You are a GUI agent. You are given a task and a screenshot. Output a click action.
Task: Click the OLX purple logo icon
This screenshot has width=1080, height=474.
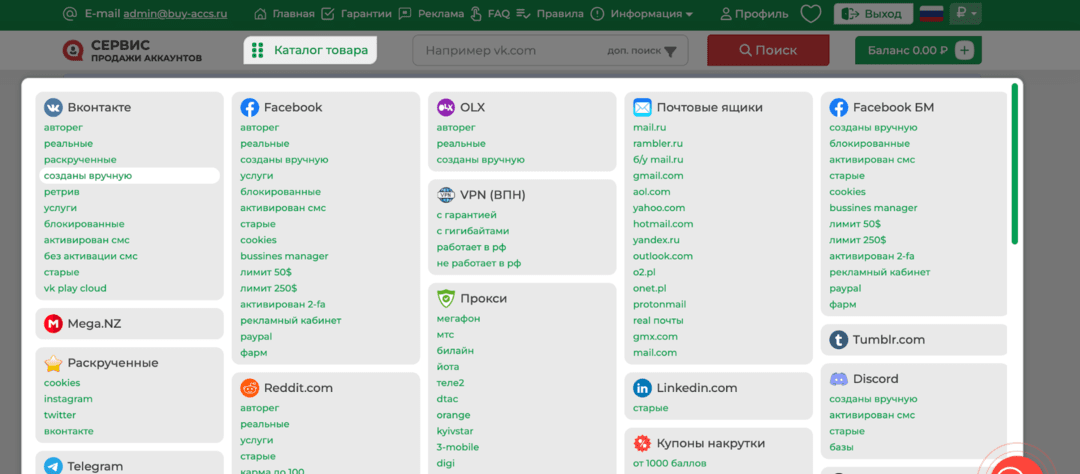click(446, 107)
